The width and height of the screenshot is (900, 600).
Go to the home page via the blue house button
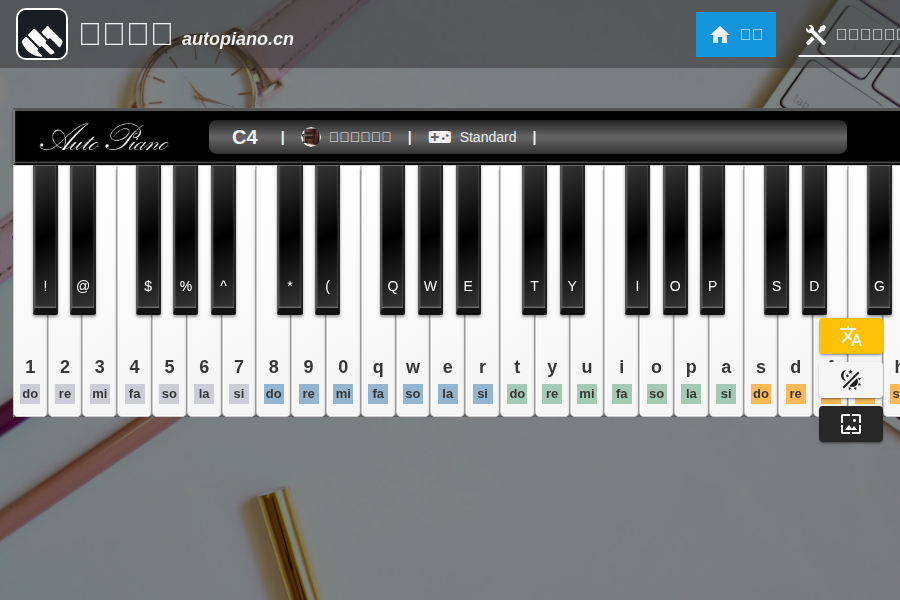click(736, 34)
